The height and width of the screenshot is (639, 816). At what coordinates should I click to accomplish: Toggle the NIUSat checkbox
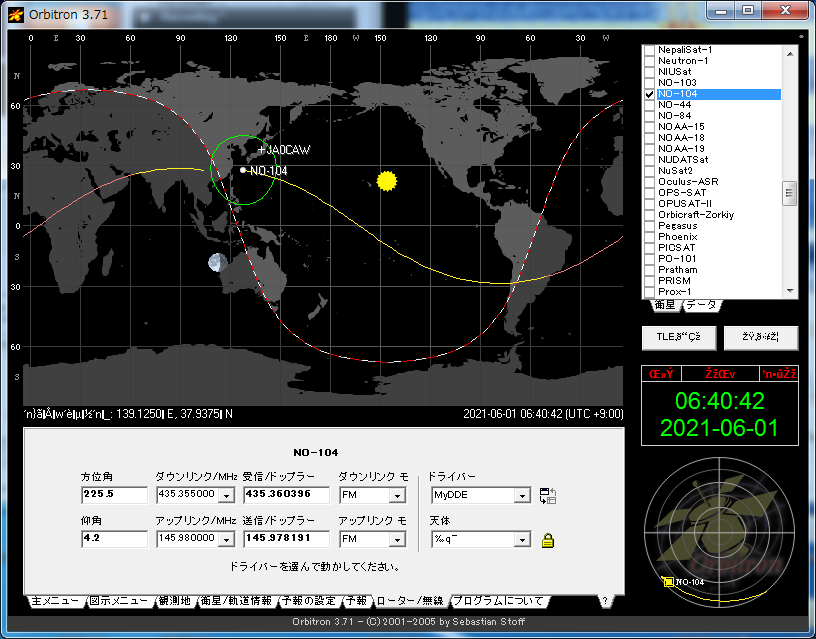[649, 72]
